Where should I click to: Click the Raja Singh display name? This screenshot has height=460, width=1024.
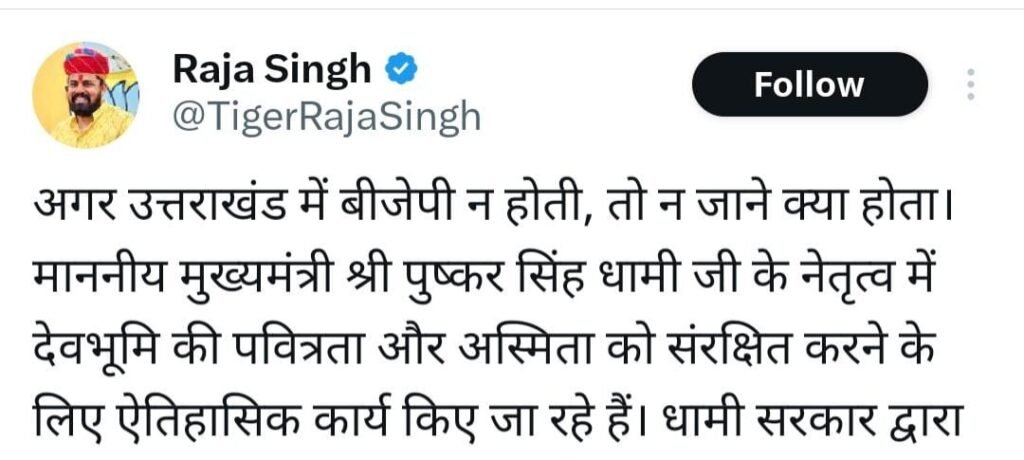point(272,69)
